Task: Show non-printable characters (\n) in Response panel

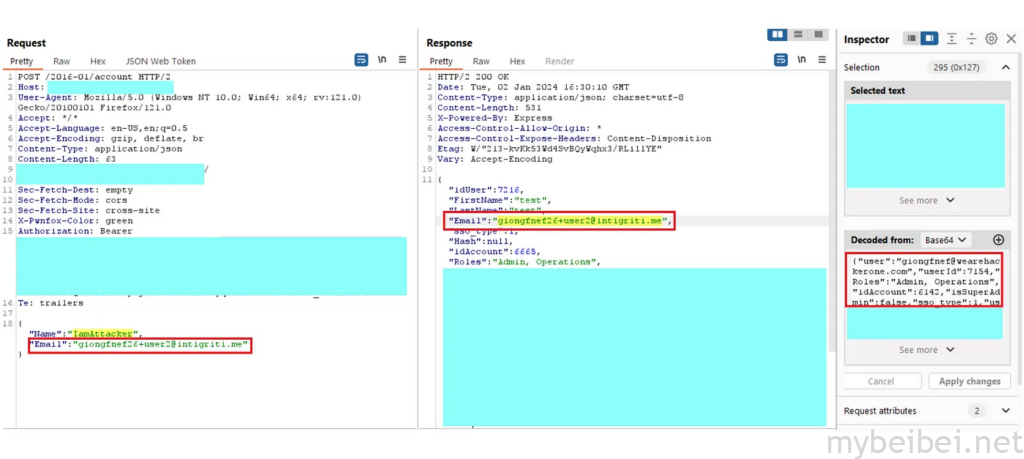Action: [x=802, y=61]
